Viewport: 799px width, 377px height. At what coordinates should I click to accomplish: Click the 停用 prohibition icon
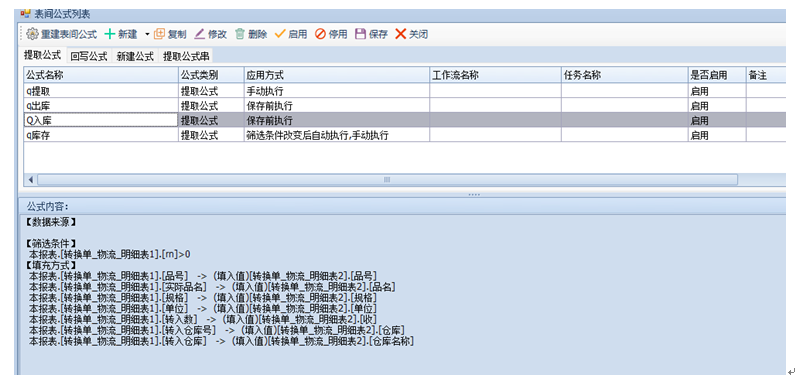tap(321, 34)
